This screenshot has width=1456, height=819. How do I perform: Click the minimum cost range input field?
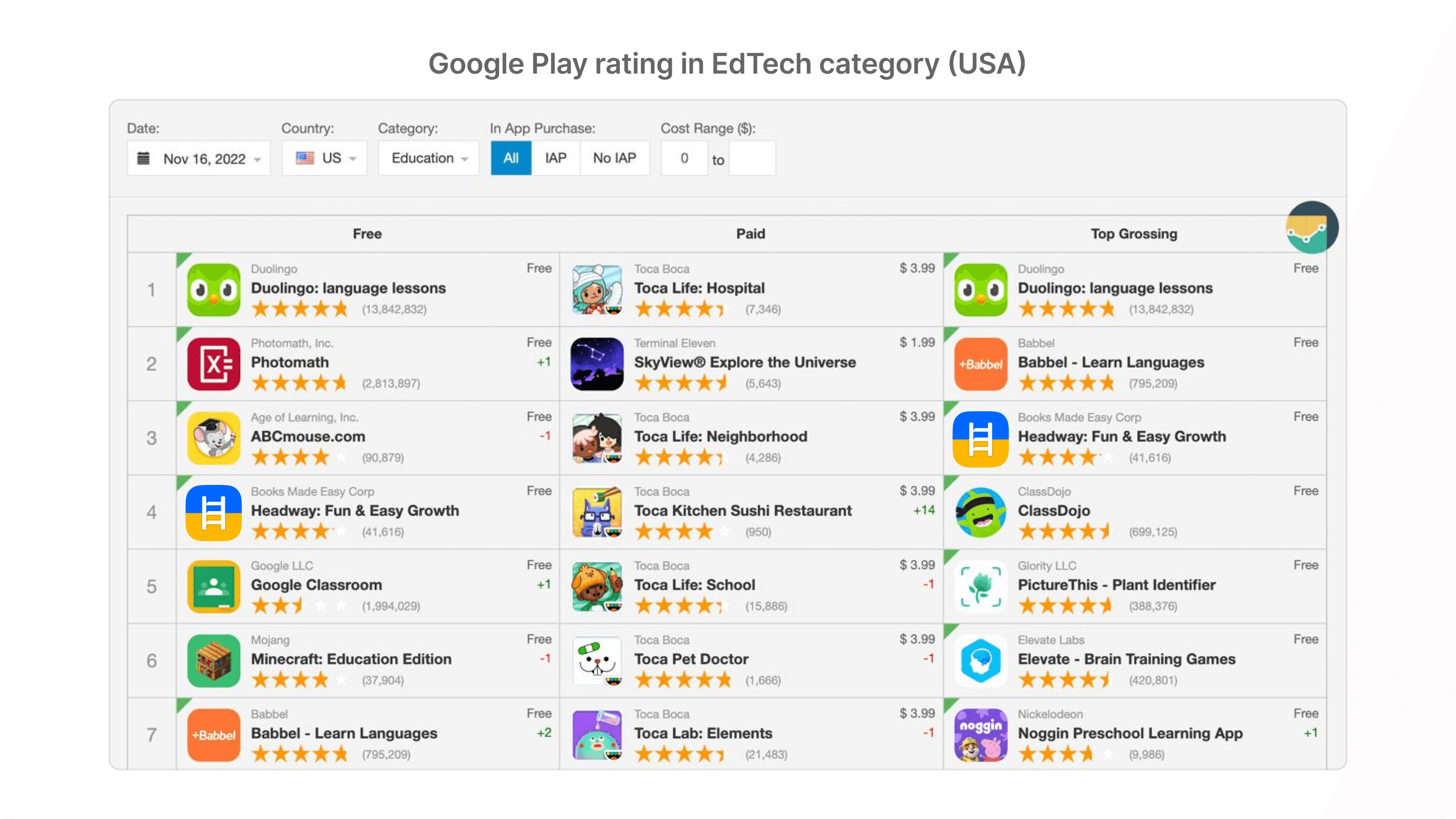[685, 158]
